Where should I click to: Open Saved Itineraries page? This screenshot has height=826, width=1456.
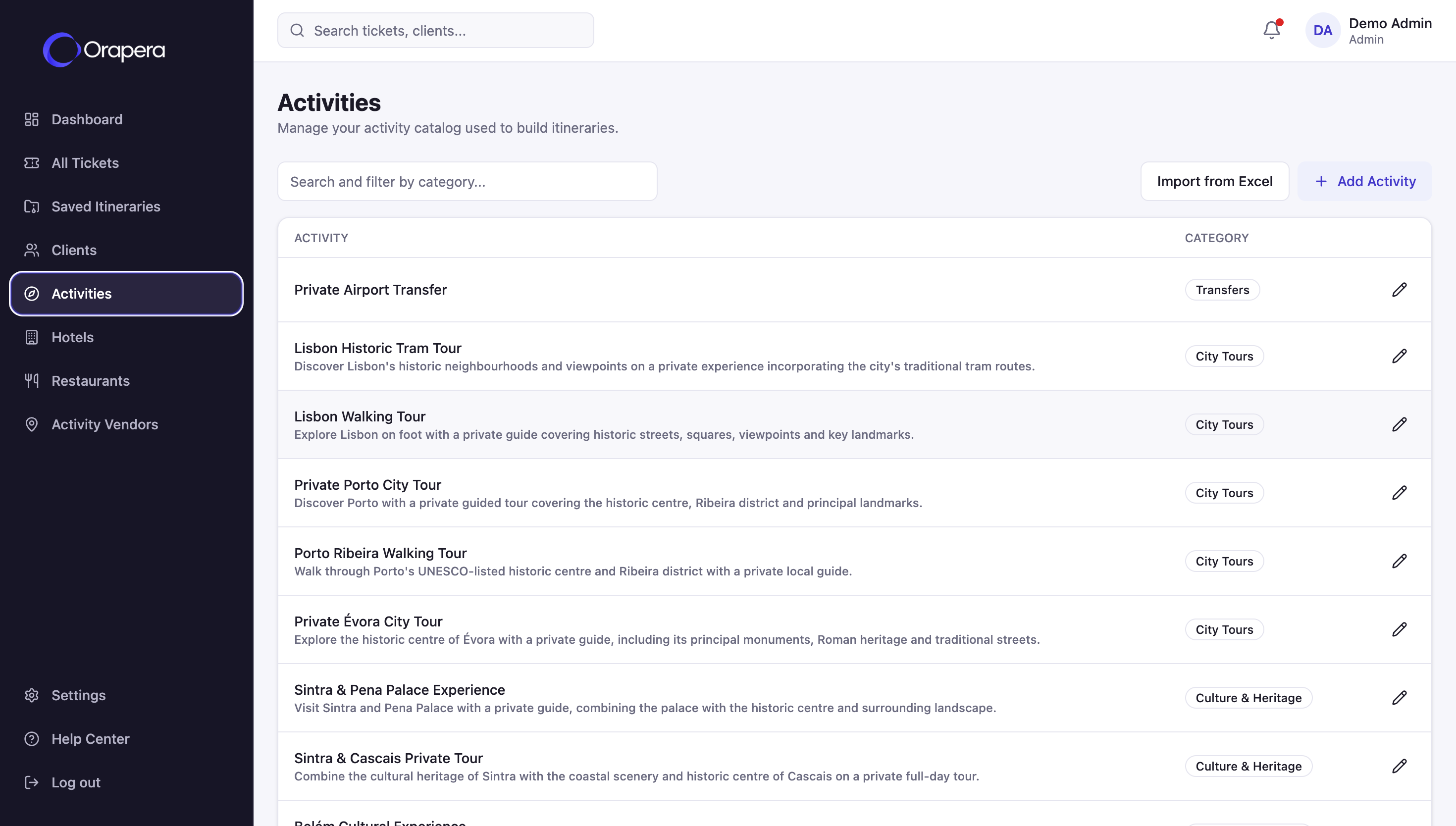126,206
